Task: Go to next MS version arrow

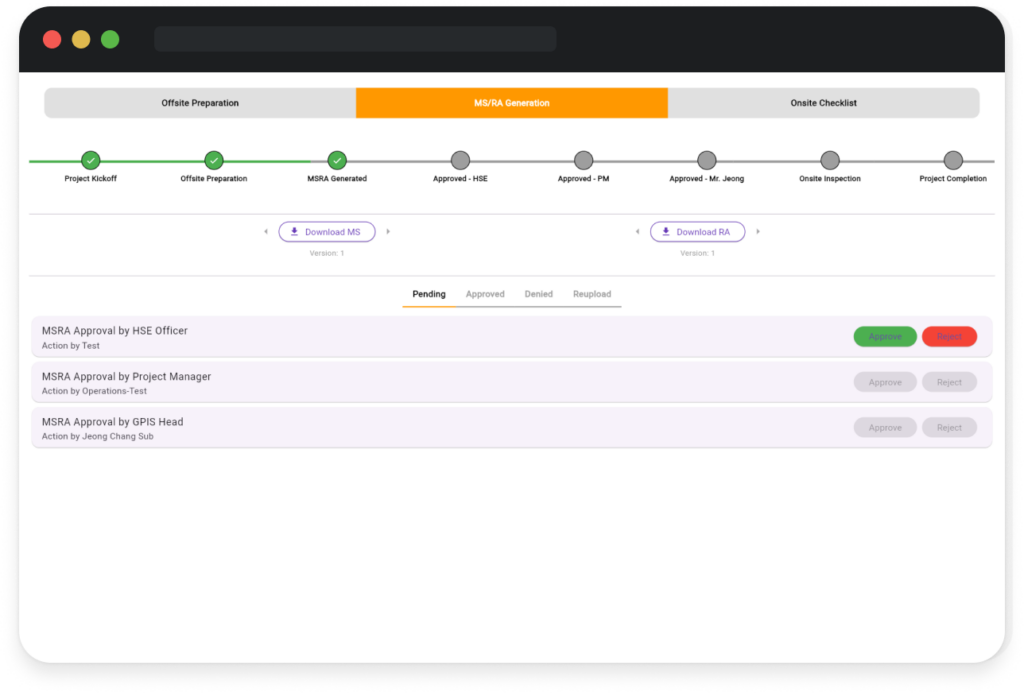Action: point(388,232)
